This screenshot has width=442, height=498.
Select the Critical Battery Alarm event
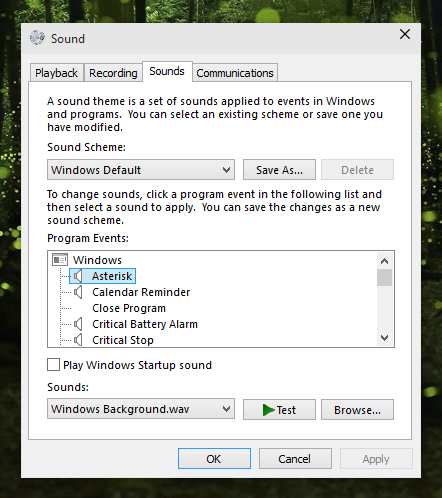[x=145, y=324]
